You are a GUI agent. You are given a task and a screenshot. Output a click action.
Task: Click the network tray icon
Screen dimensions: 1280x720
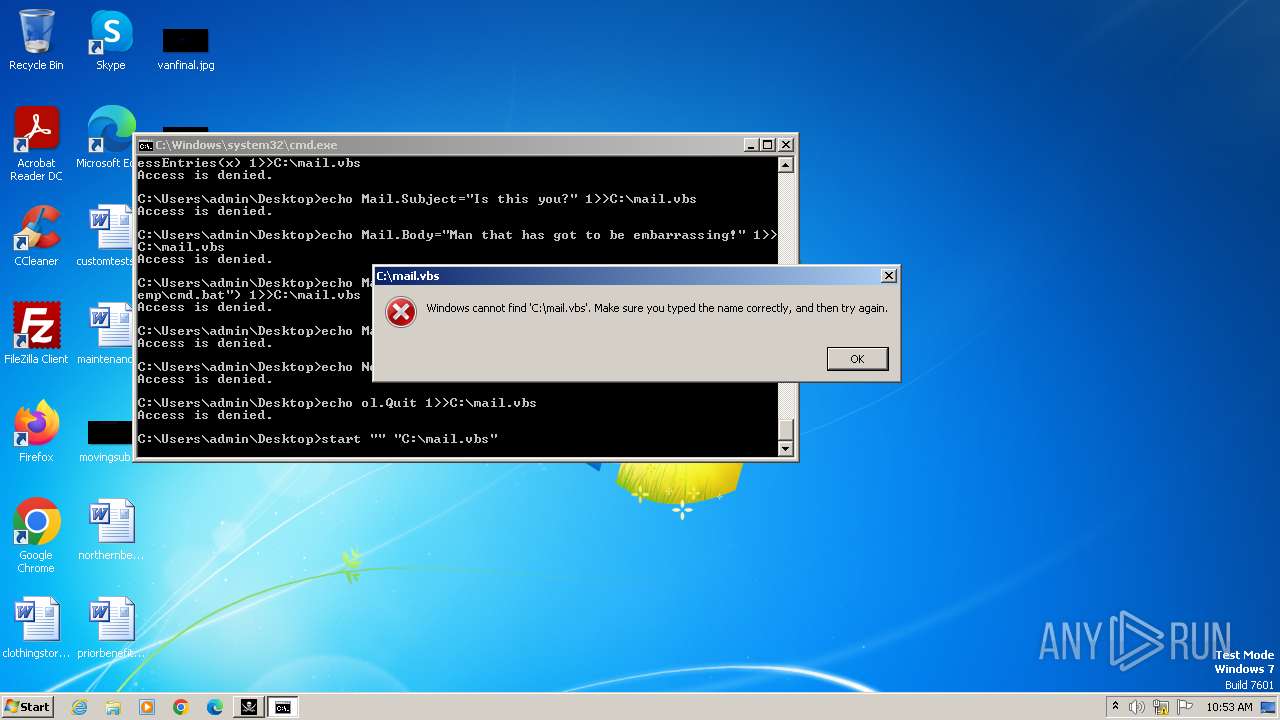tap(1161, 707)
